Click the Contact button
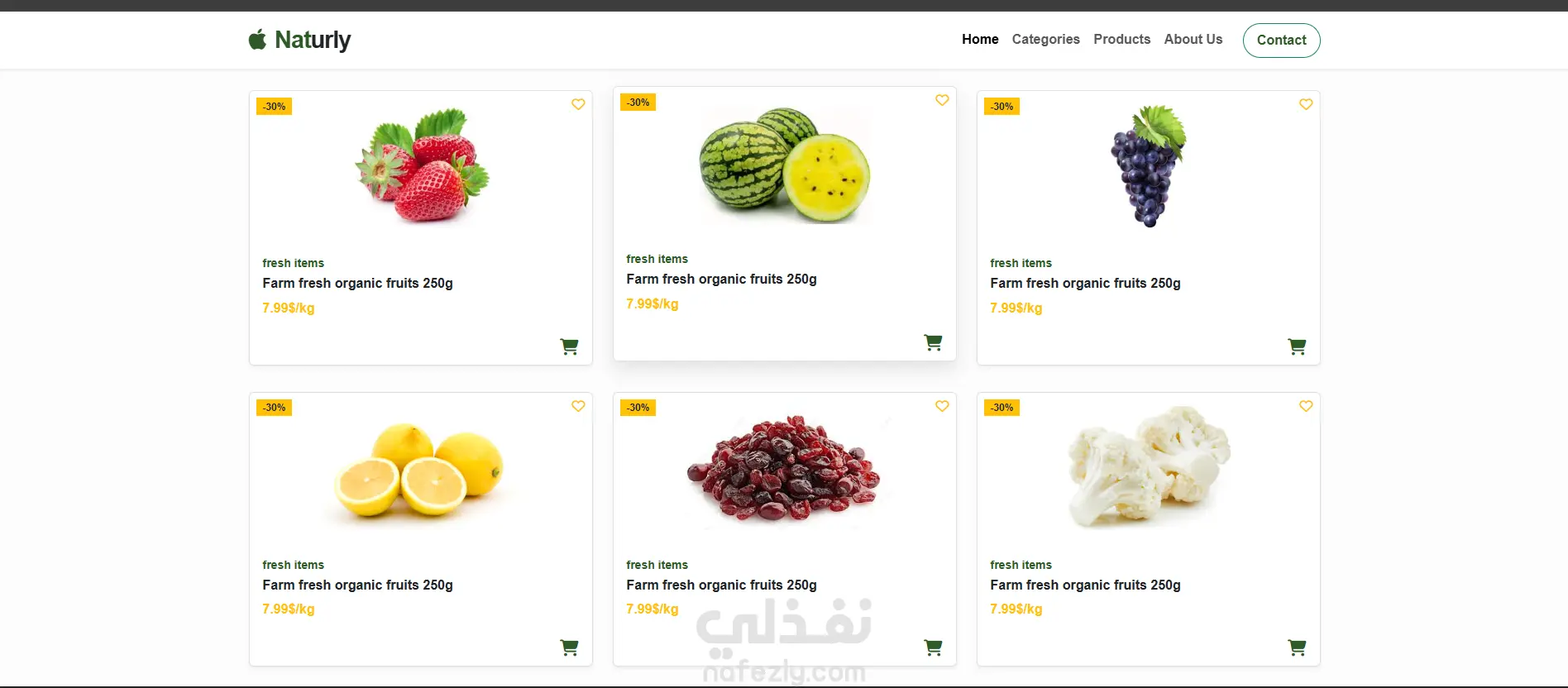Screen dimensions: 1568x688 [x=1281, y=41]
